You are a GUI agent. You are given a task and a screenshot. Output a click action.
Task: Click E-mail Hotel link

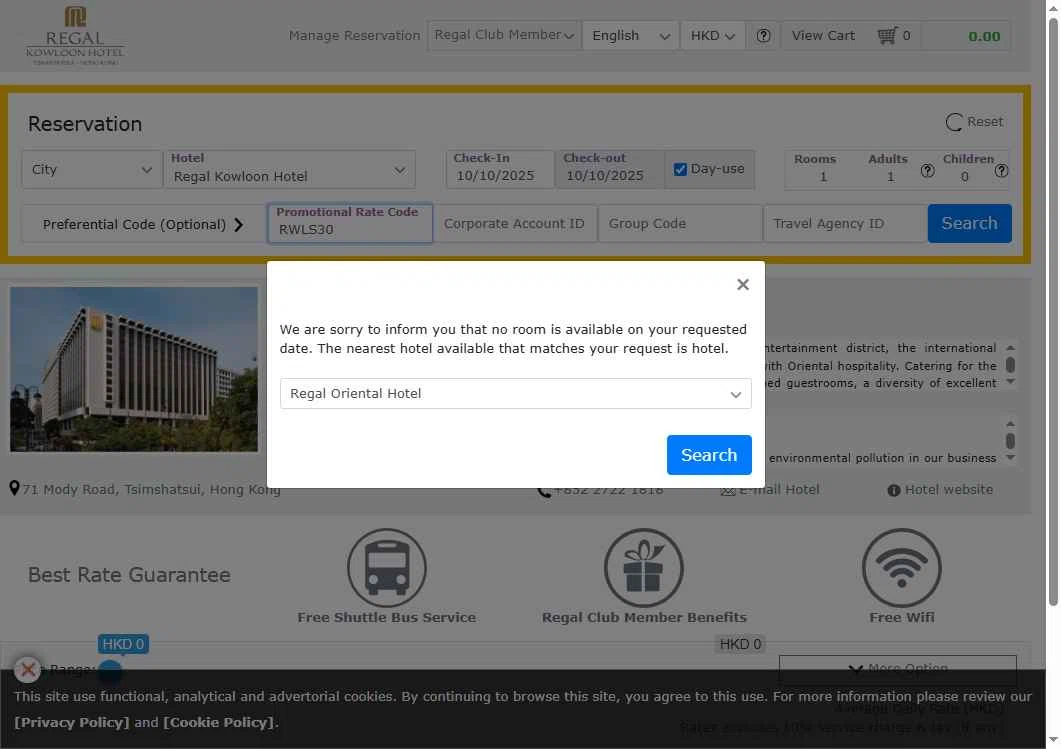779,490
